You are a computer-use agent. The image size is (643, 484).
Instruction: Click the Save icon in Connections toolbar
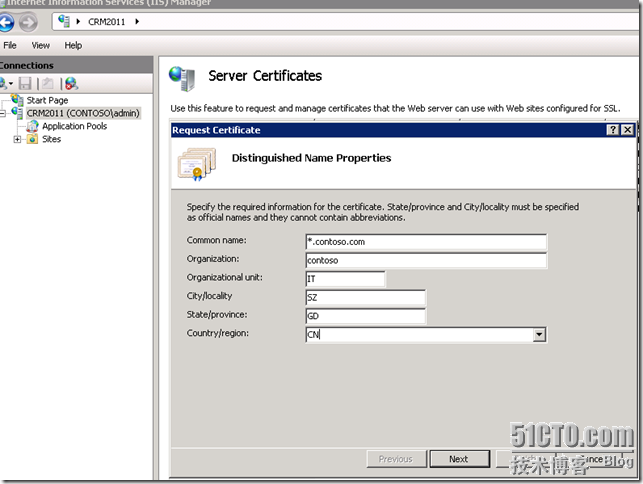click(x=25, y=84)
